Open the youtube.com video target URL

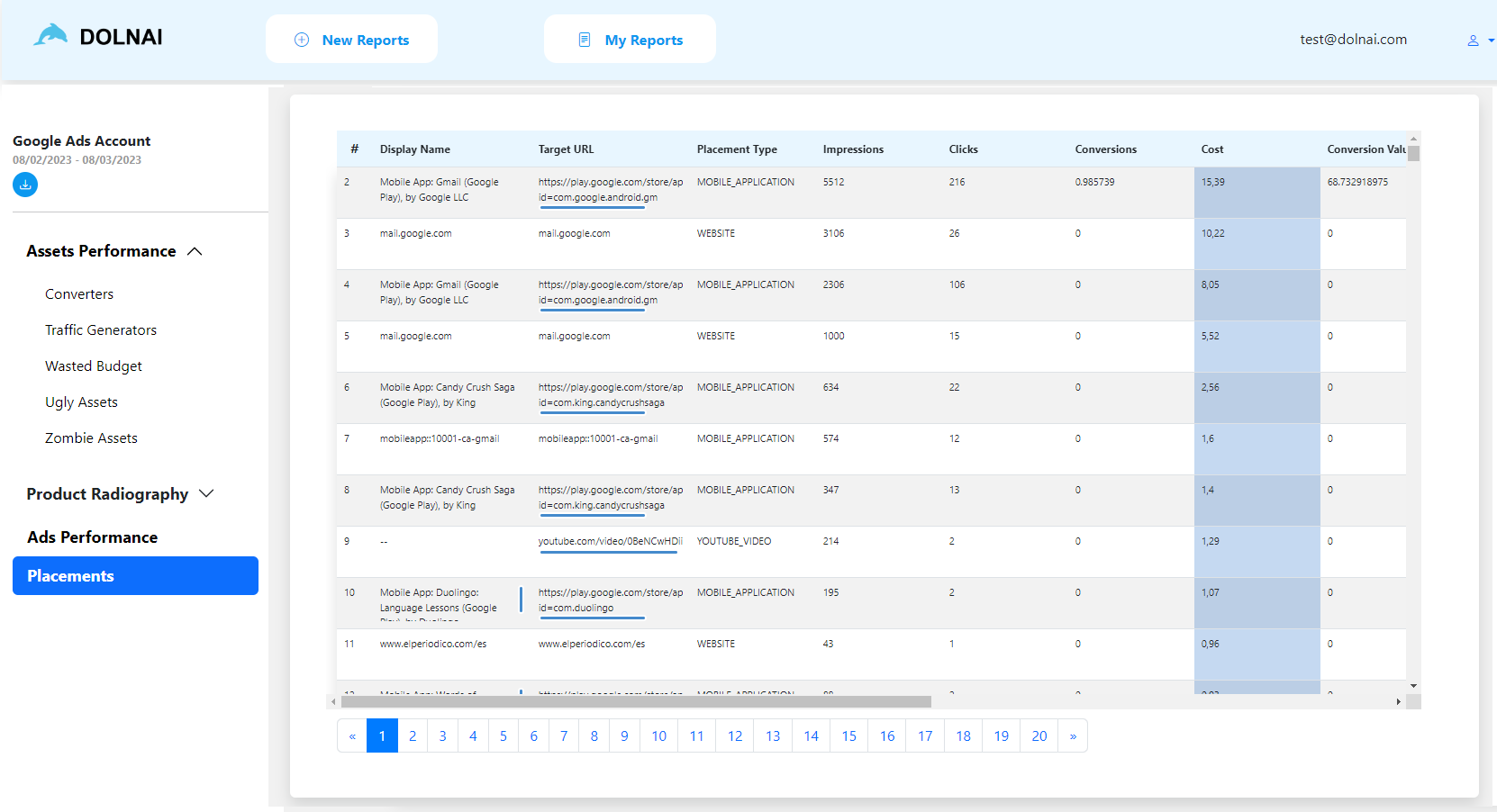pos(610,541)
